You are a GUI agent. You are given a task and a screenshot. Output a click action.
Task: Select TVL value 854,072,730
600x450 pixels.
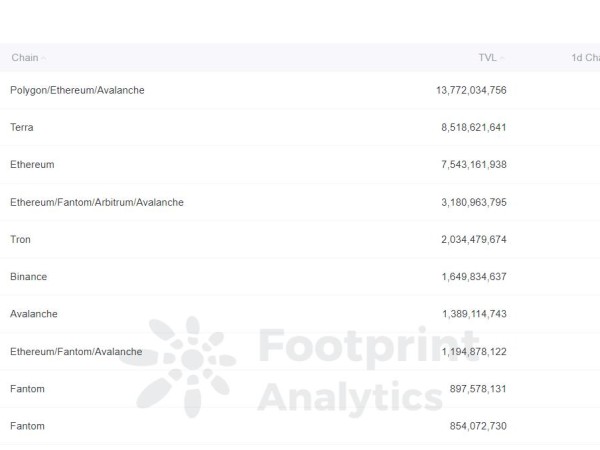pyautogui.click(x=478, y=426)
